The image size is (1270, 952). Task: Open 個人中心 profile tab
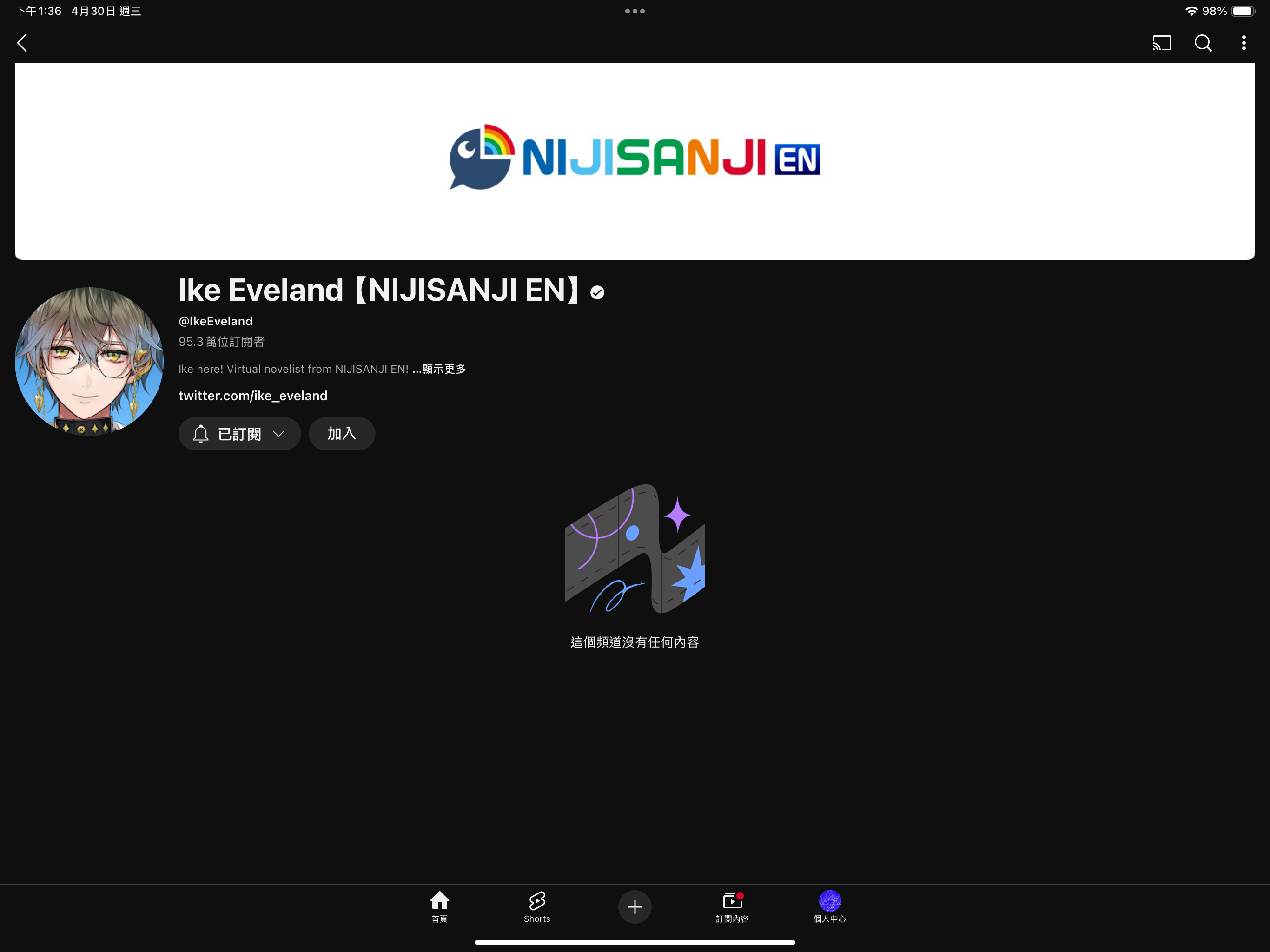830,906
